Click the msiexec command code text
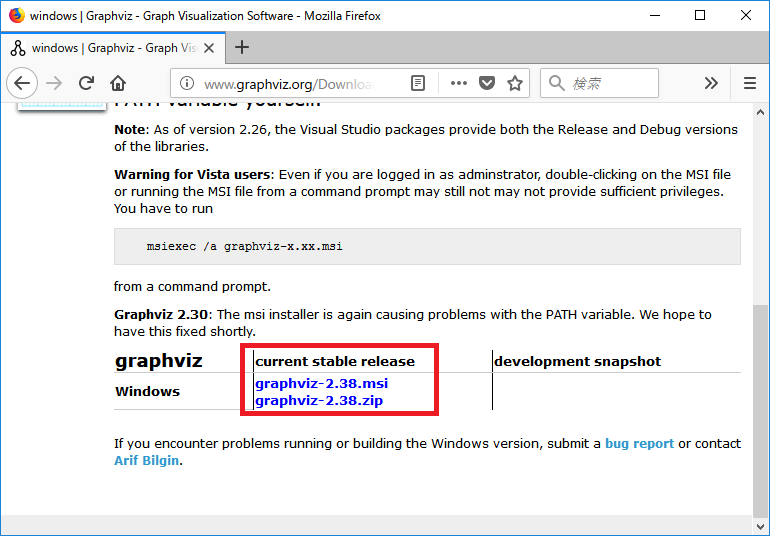 pyautogui.click(x=245, y=247)
